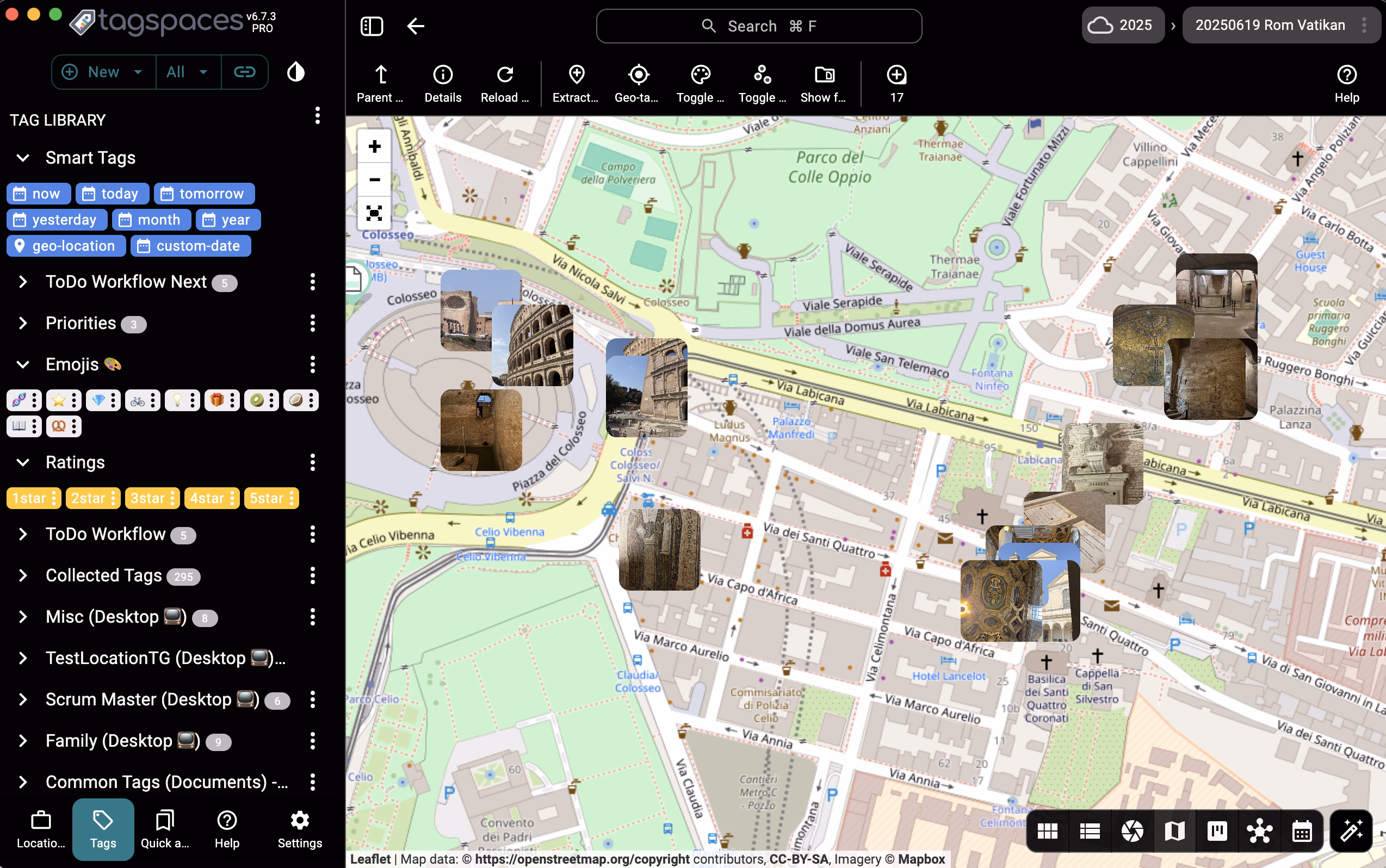The image size is (1386, 868).
Task: Open the Kanban perspective icon
Action: click(1217, 830)
